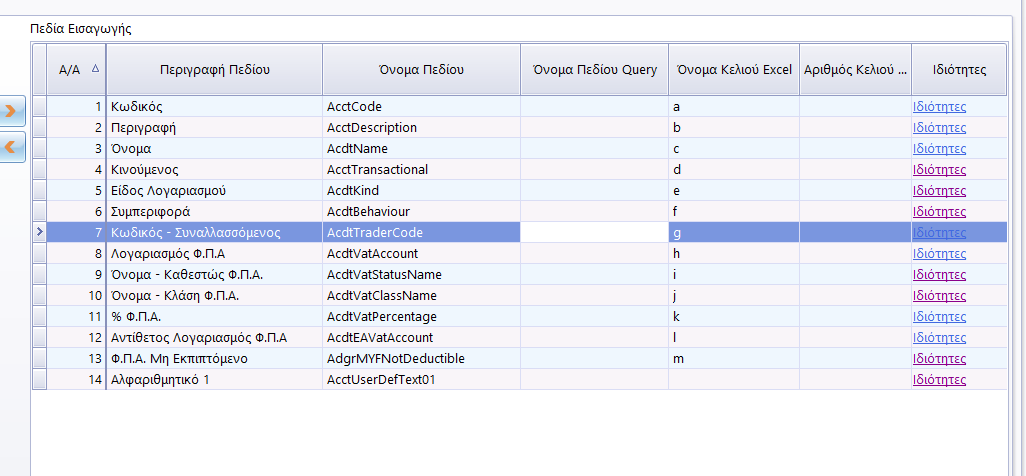
Task: Open Ιδιότητες for the Κωδικός - Συναλλασσόμενος row
Action: 939,232
